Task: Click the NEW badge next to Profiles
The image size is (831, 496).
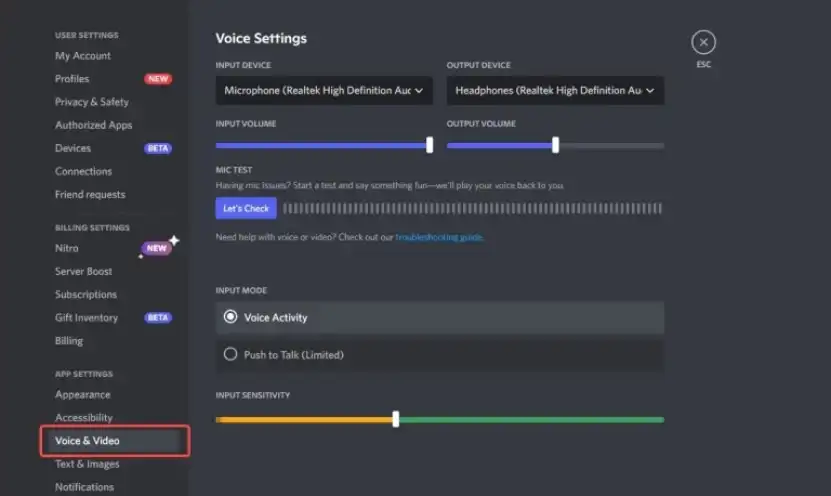Action: coord(158,79)
